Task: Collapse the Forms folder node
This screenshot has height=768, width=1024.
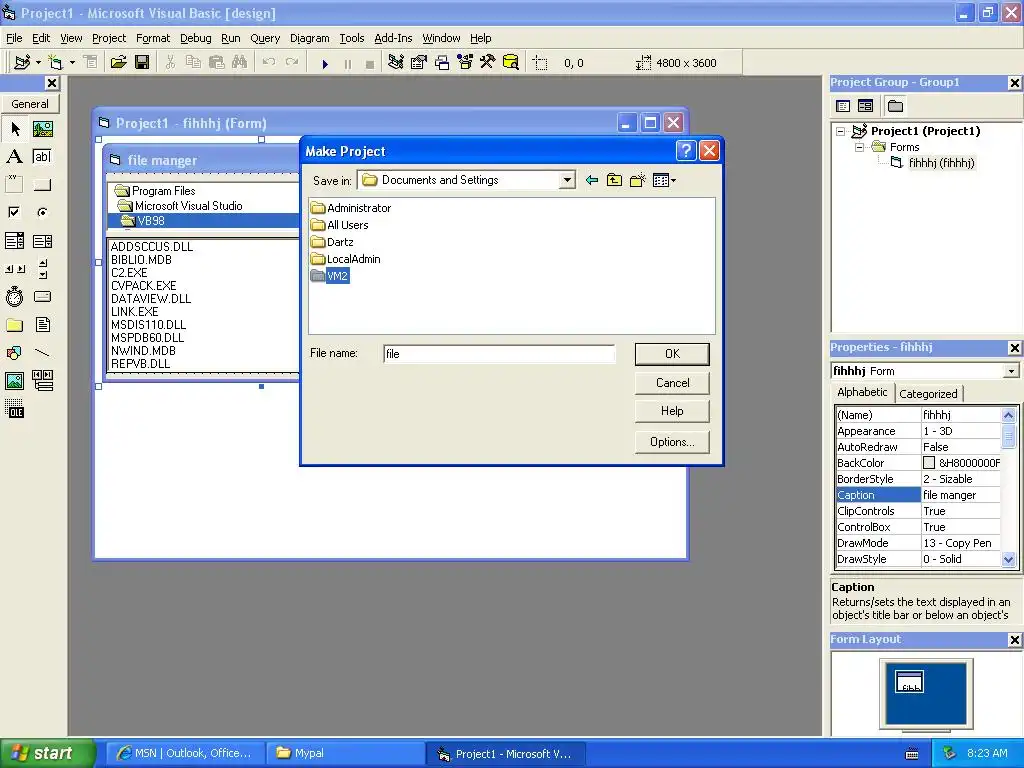Action: [x=859, y=147]
